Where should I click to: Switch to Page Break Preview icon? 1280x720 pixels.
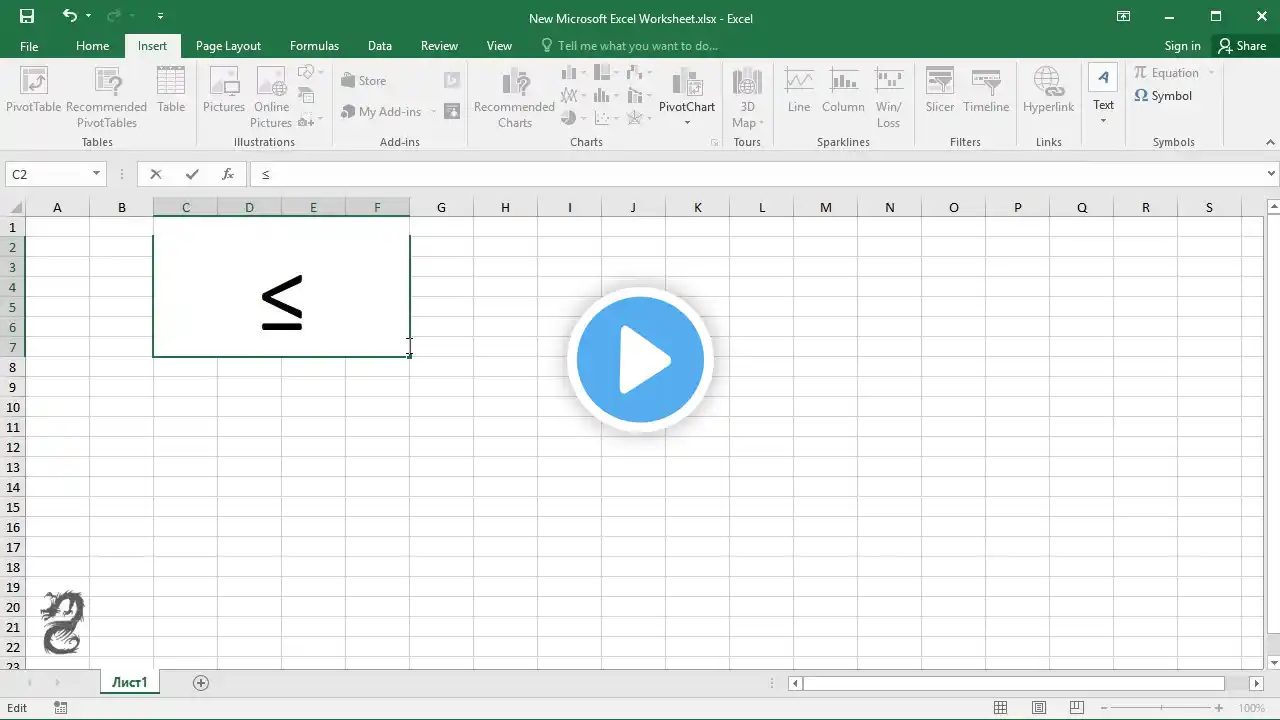tap(1078, 708)
